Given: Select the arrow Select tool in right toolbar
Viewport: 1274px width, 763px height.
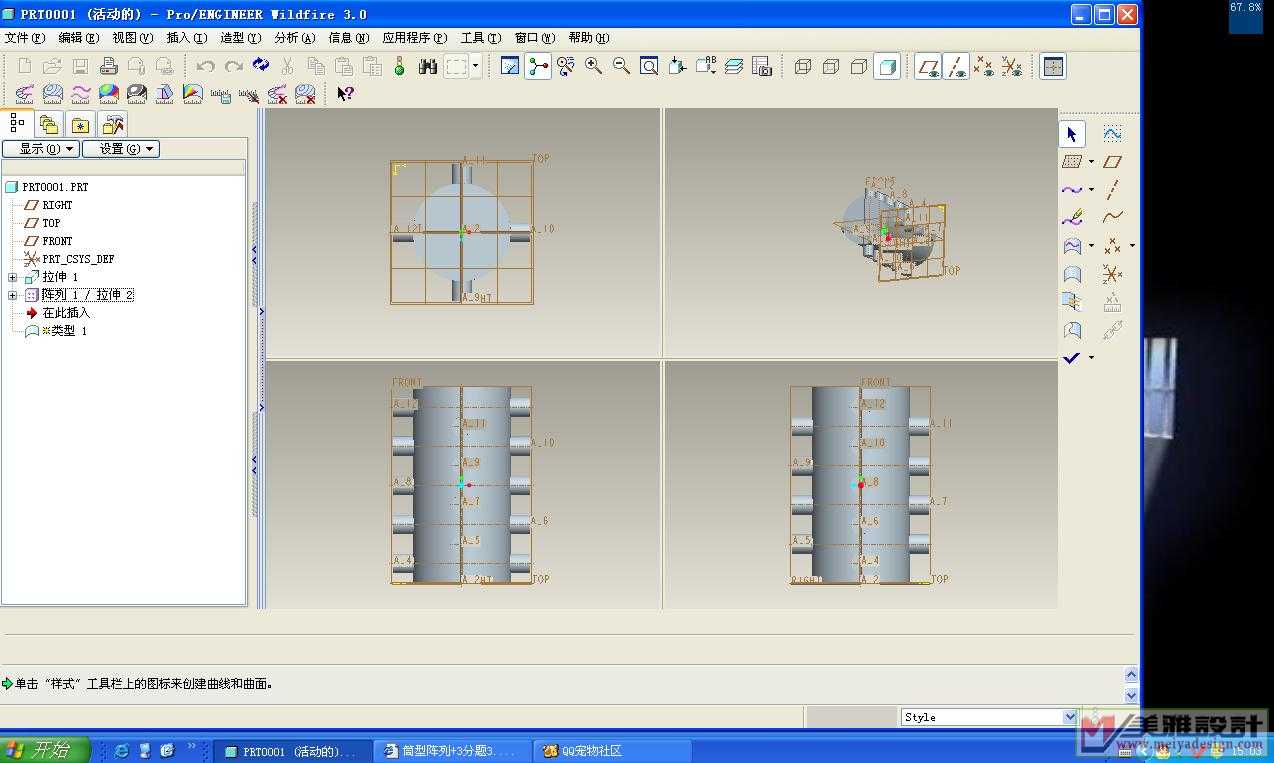Looking at the screenshot, I should pos(1072,134).
